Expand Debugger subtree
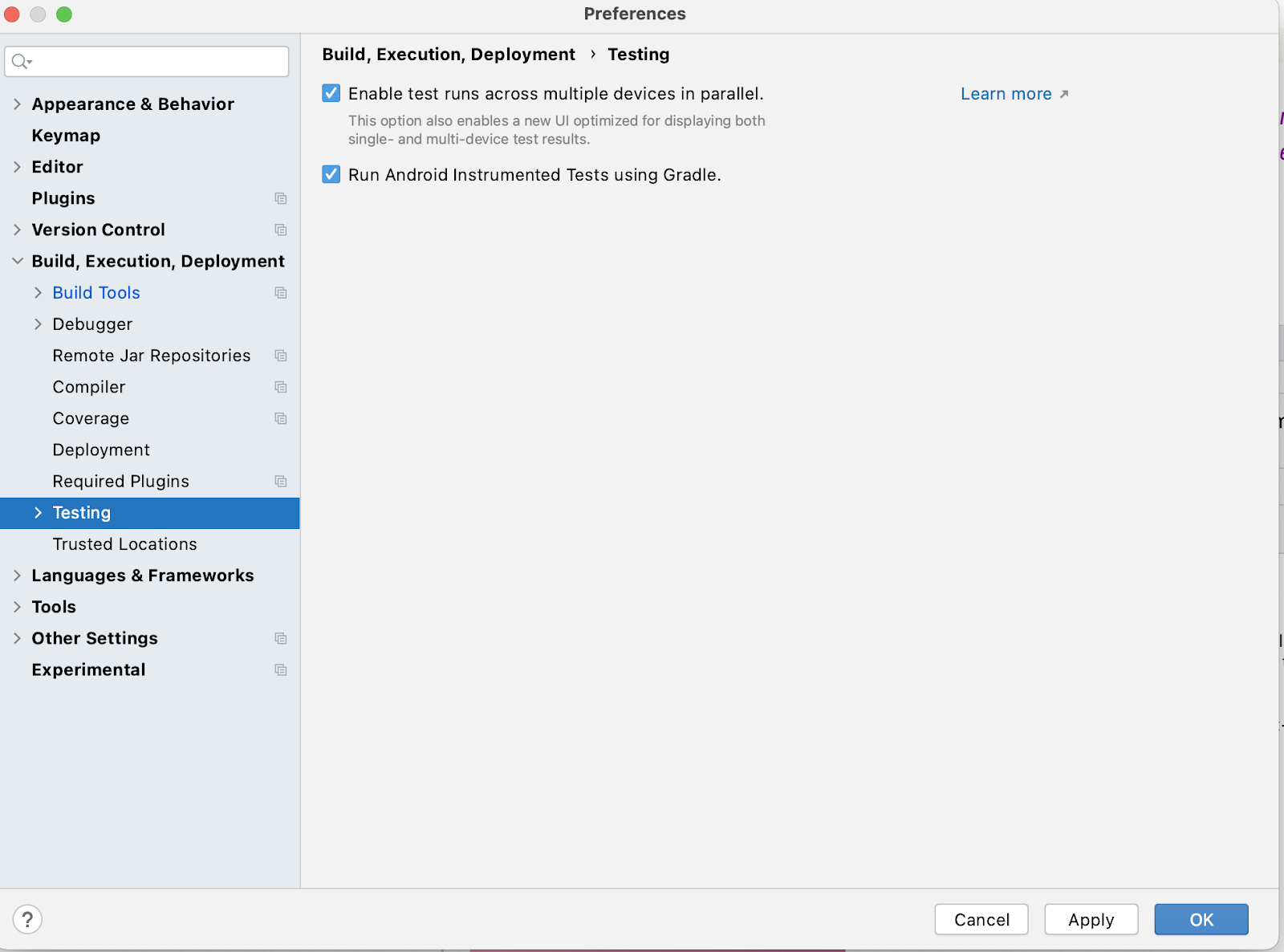 (38, 324)
